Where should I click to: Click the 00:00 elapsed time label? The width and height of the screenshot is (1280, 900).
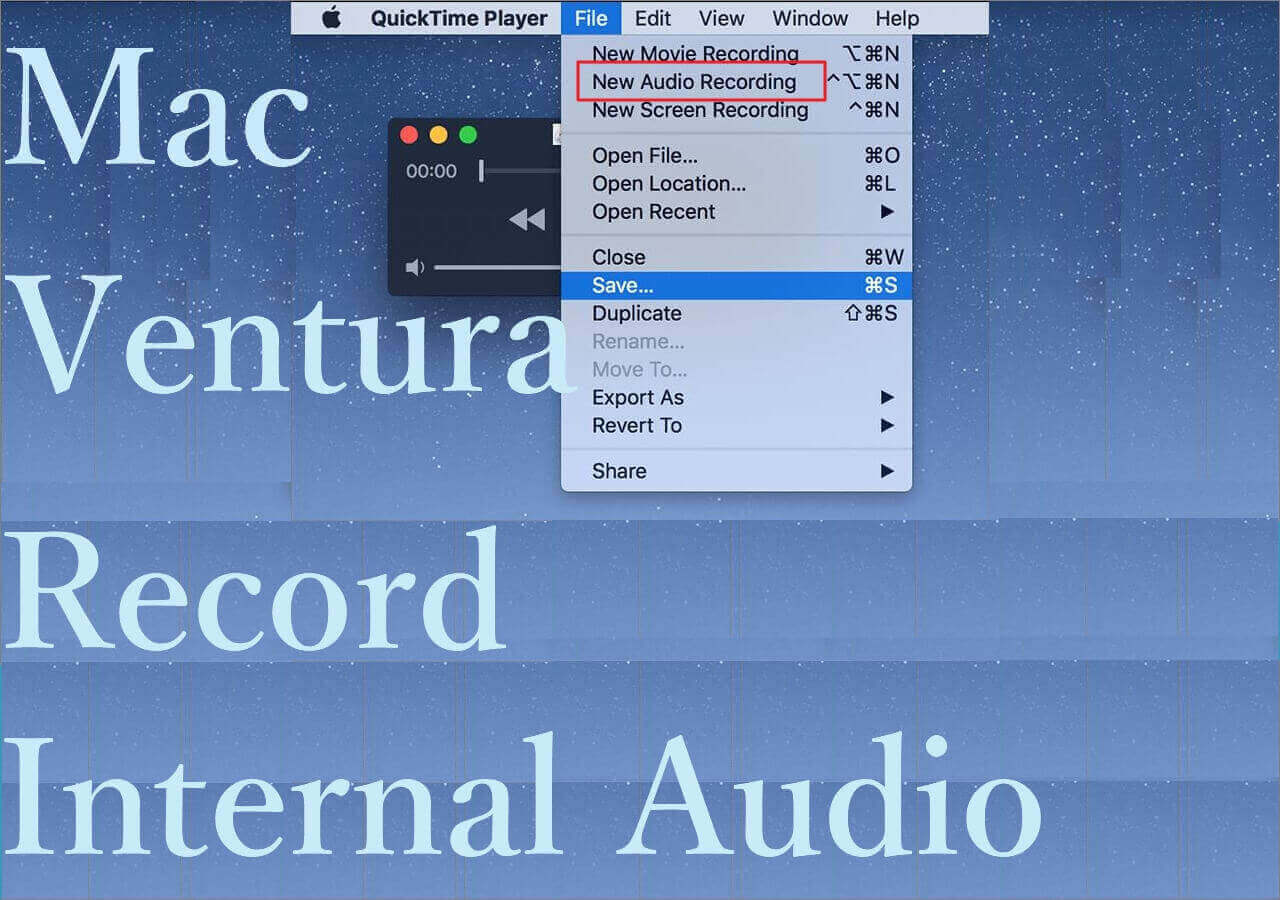431,172
